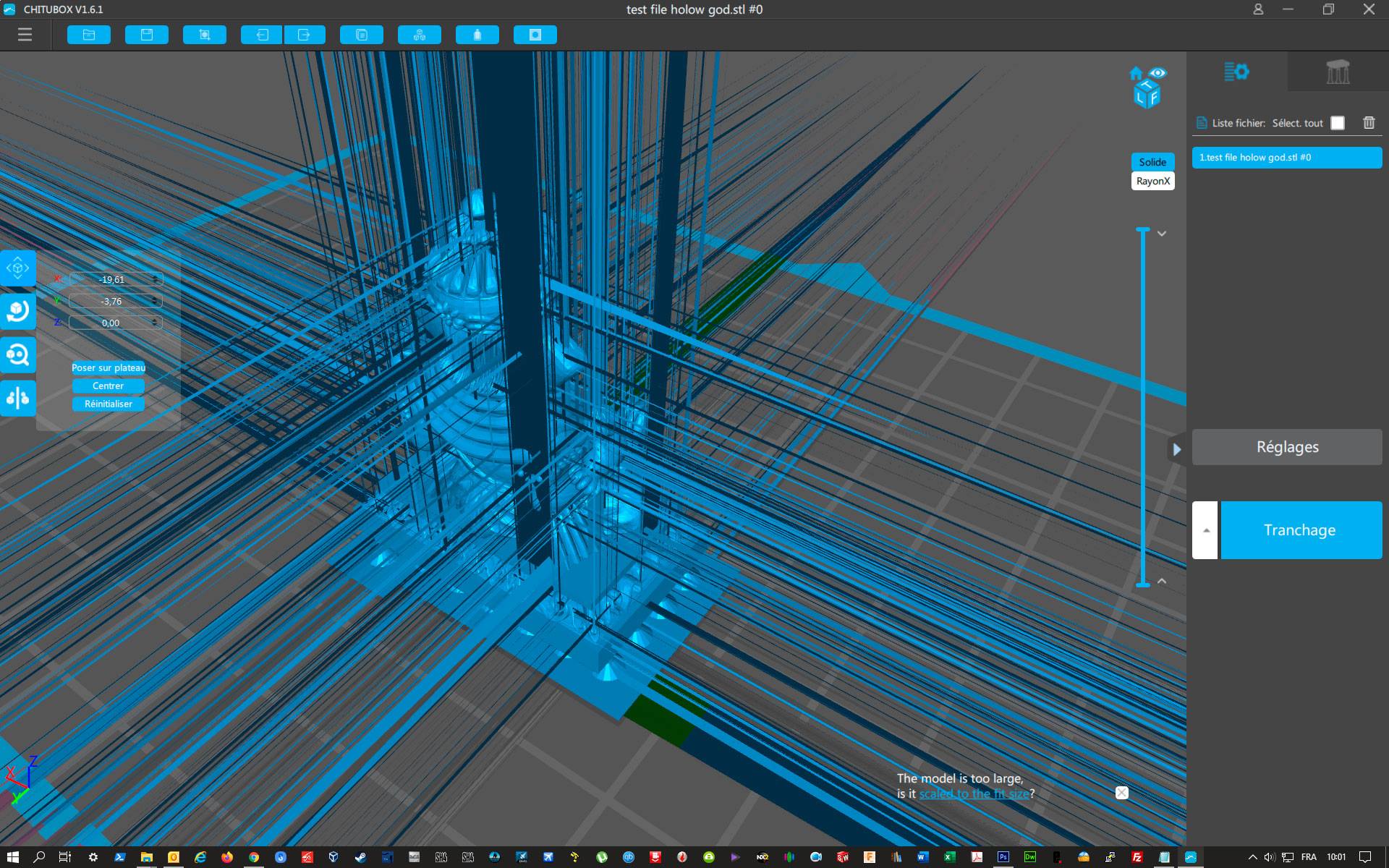Click the layer slider bottom handle
This screenshot has width=1389, height=868.
point(1143,584)
